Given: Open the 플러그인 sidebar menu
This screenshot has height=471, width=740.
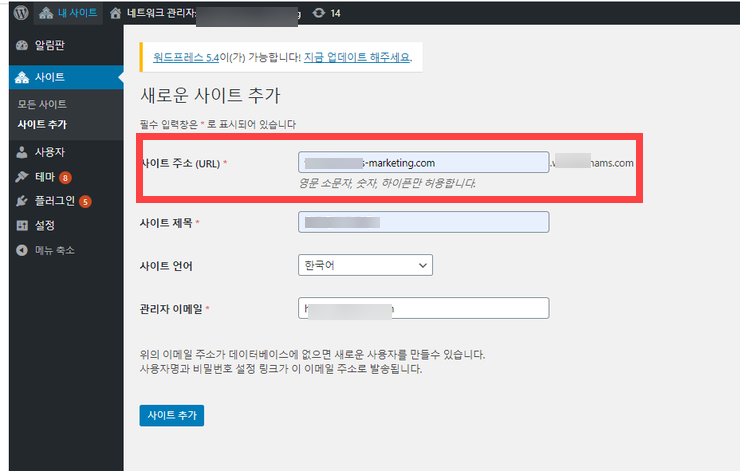Looking at the screenshot, I should pyautogui.click(x=66, y=201).
